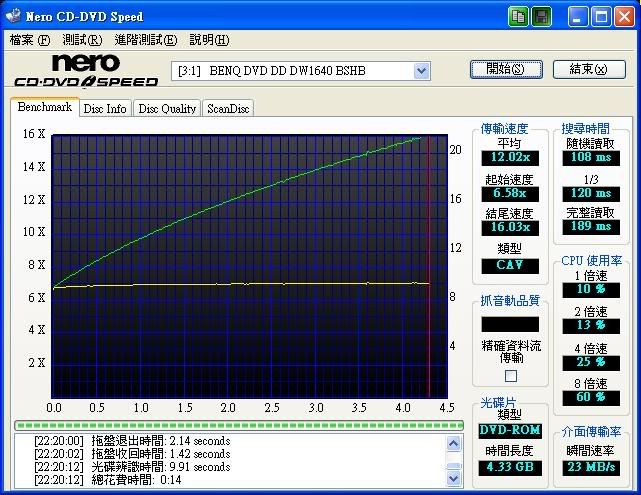Toggle the 精確資料流傳輸 checkbox
This screenshot has width=641, height=495.
(510, 376)
